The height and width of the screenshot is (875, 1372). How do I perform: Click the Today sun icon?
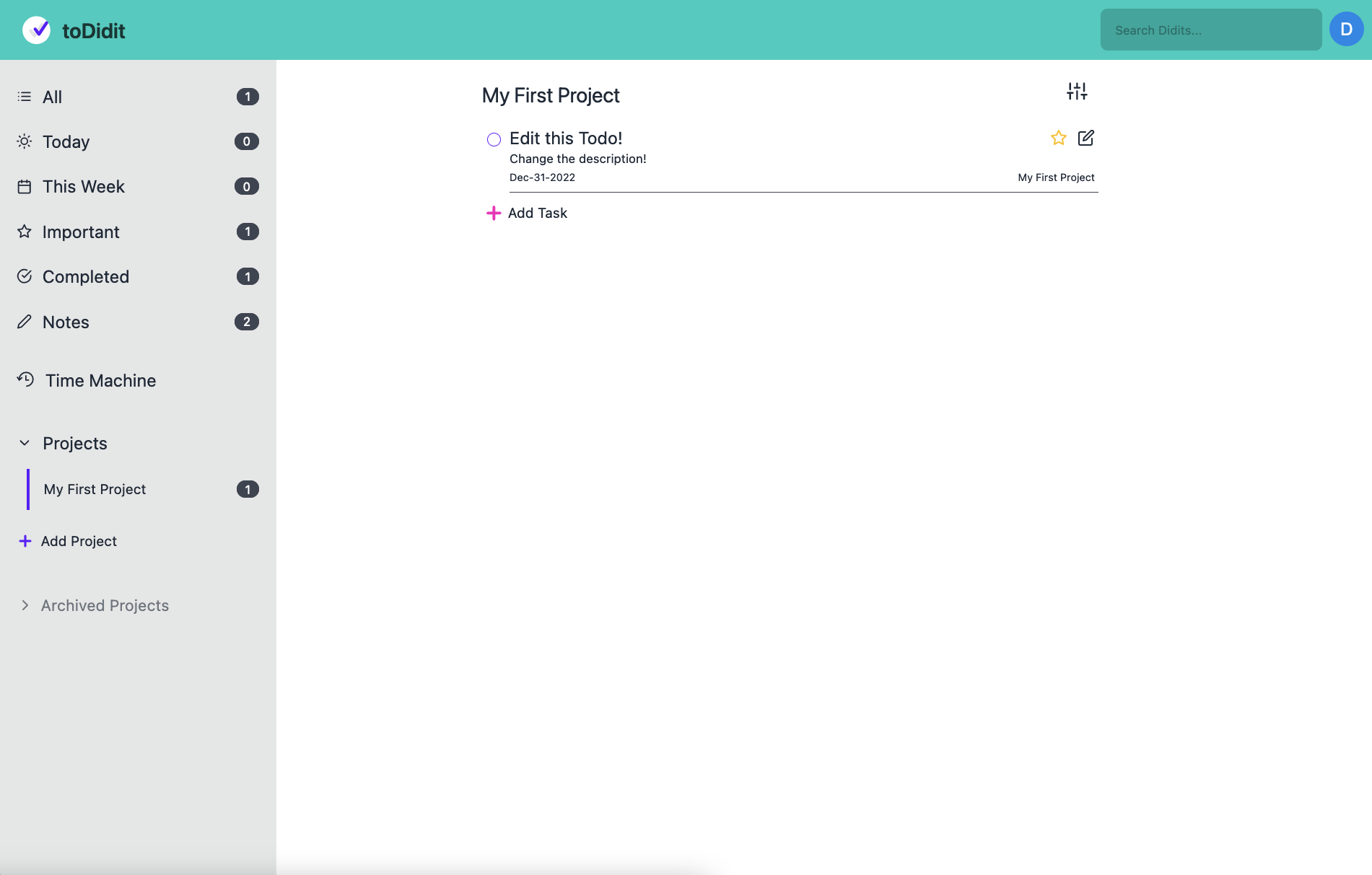point(25,141)
